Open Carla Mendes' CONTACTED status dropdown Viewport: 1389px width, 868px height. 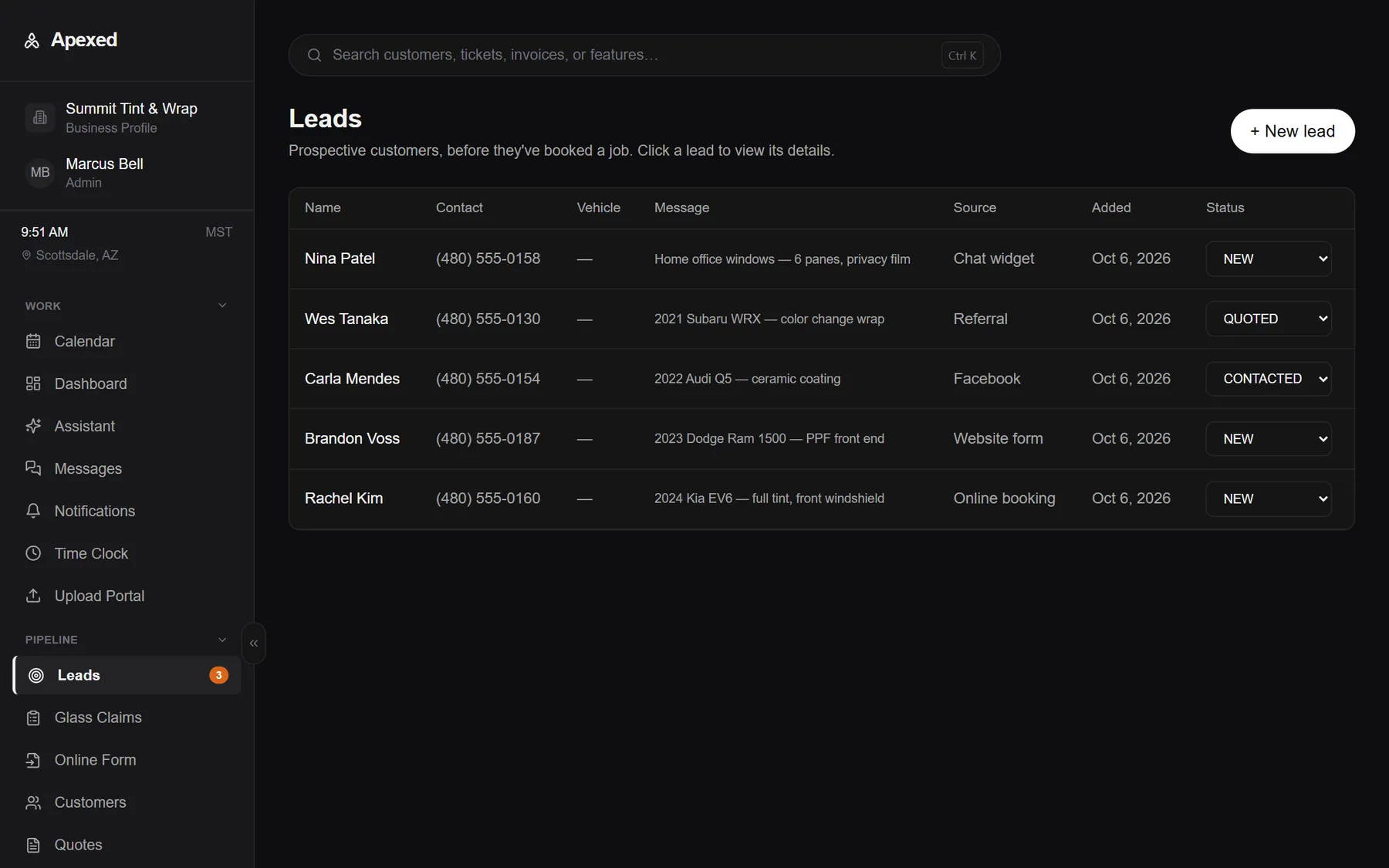click(x=1269, y=379)
